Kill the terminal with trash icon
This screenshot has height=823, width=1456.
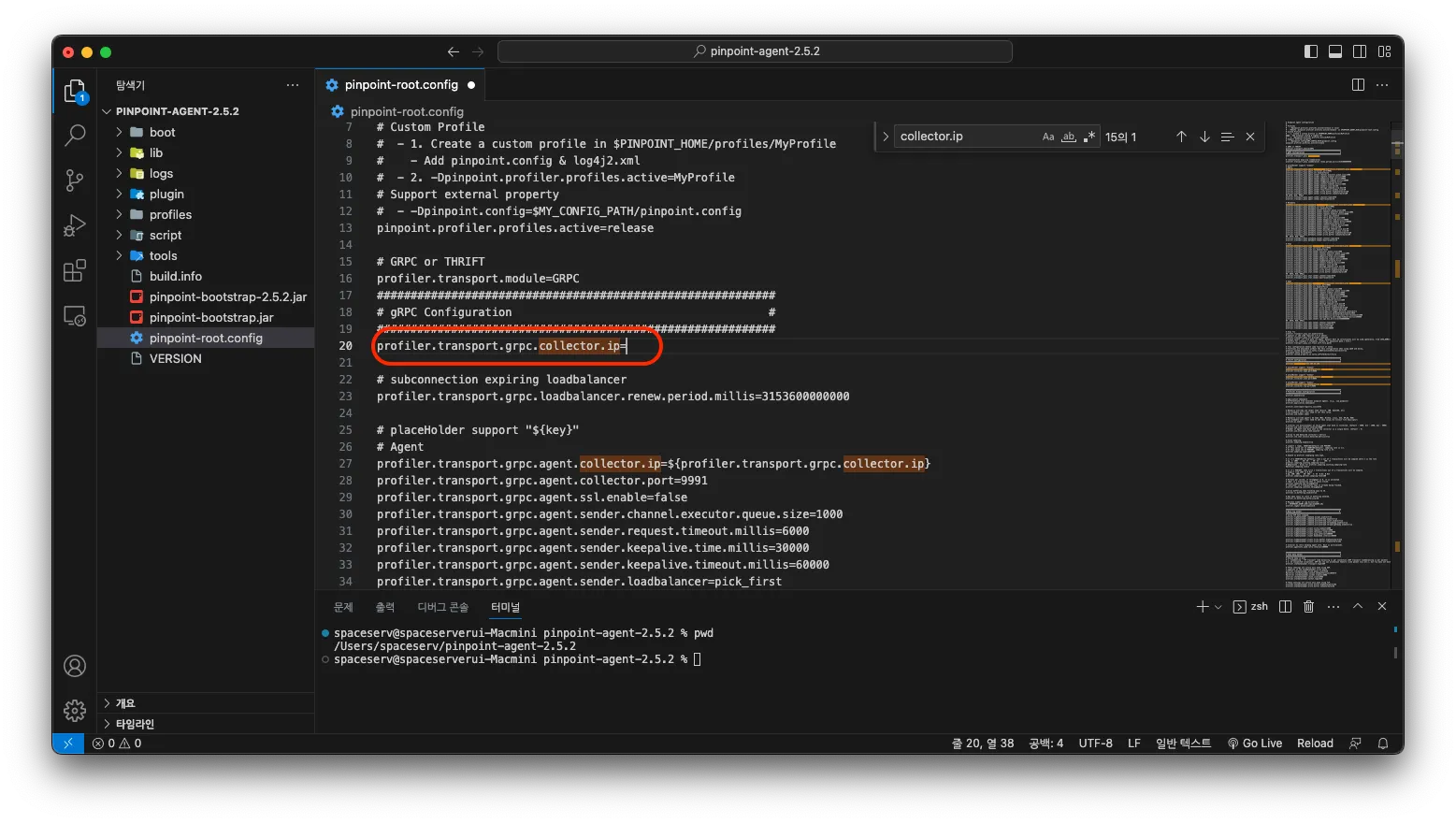pos(1309,607)
